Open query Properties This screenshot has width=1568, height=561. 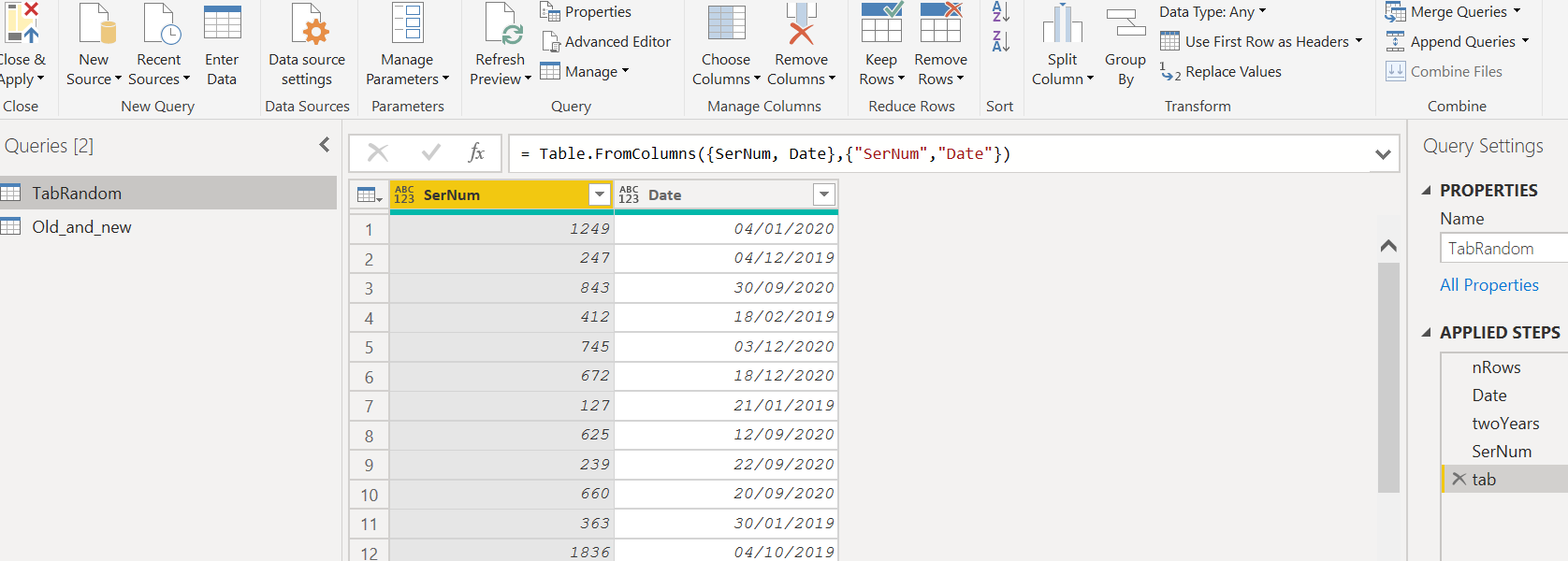586,12
